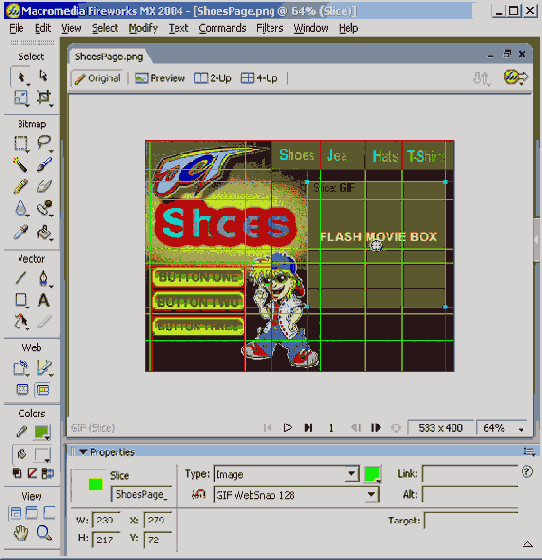The width and height of the screenshot is (542, 560).
Task: Activate the Hand tool
Action: pos(21,533)
